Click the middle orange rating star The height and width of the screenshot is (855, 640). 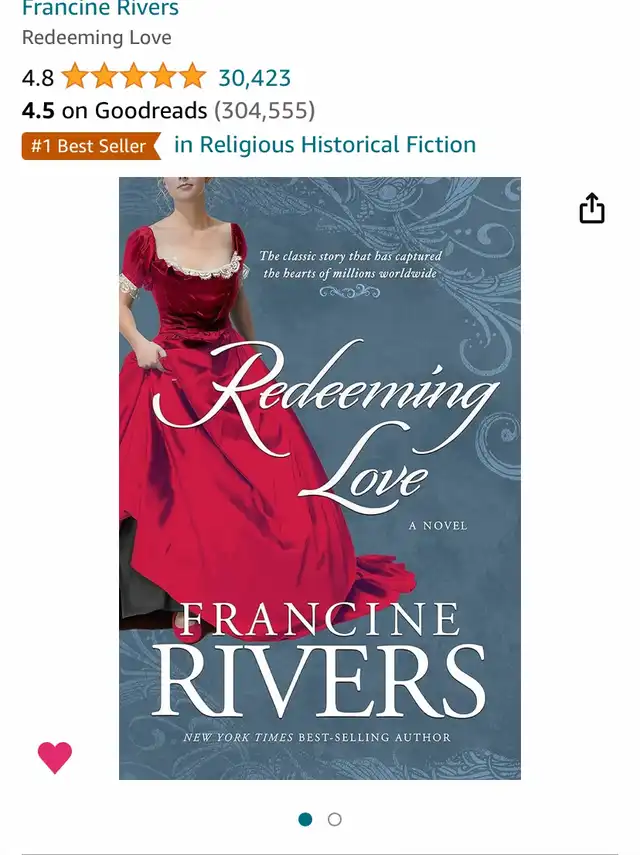click(134, 76)
